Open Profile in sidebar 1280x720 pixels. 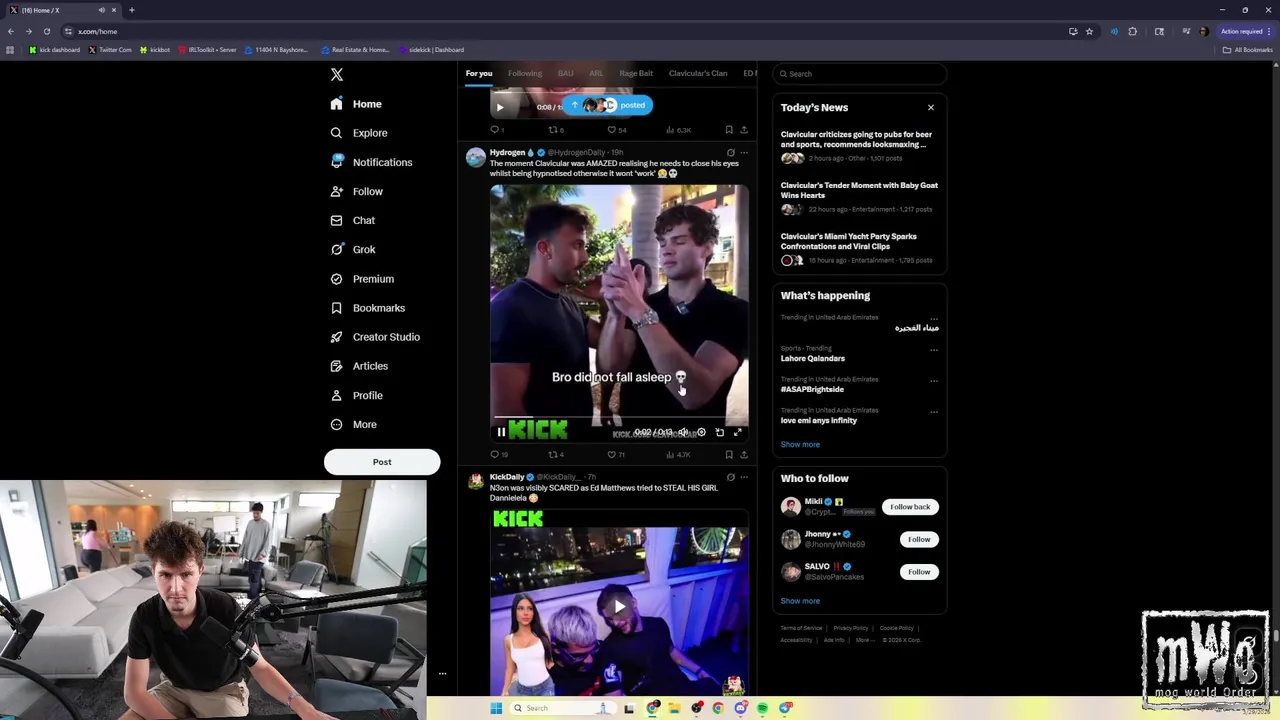356,395
